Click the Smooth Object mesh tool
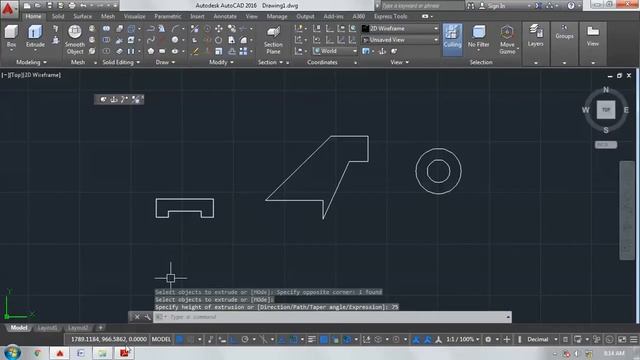The height and width of the screenshot is (360, 640). tap(75, 32)
